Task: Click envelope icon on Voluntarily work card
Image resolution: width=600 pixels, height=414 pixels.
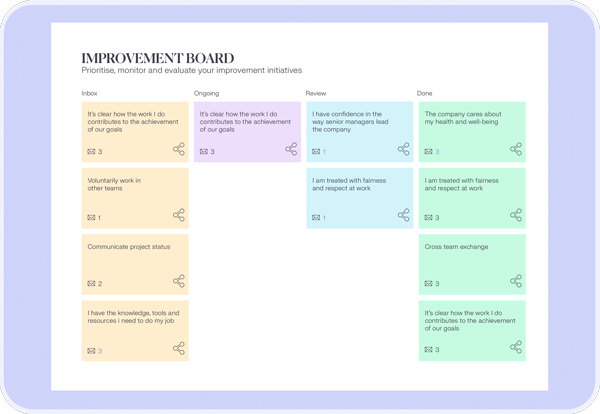Action: click(x=91, y=218)
